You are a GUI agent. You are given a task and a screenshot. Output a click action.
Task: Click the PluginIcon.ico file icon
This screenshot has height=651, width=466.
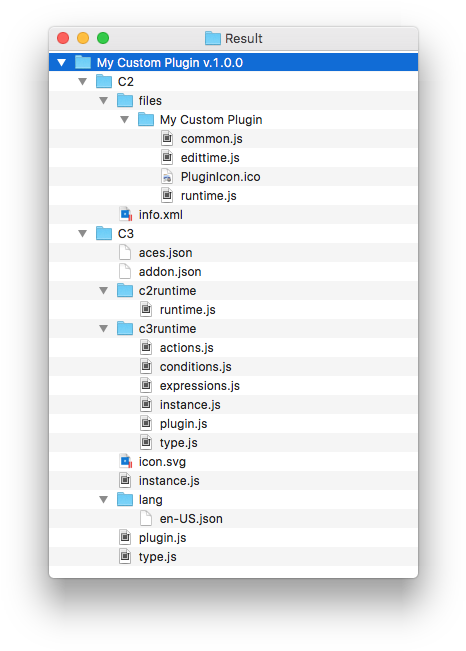(x=167, y=177)
